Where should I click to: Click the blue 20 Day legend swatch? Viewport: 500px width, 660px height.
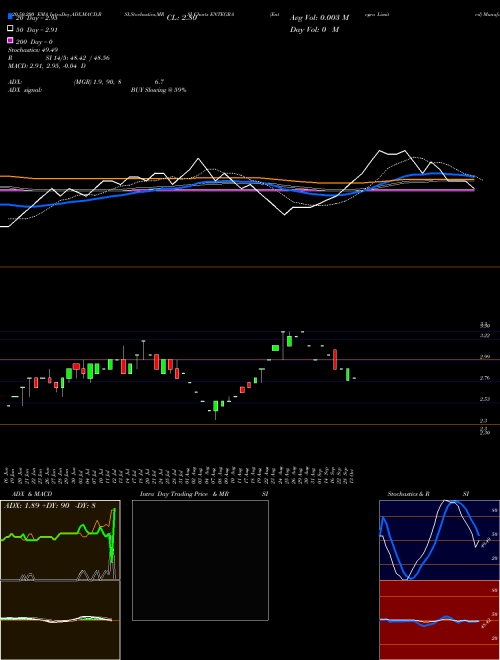pos(10,16)
